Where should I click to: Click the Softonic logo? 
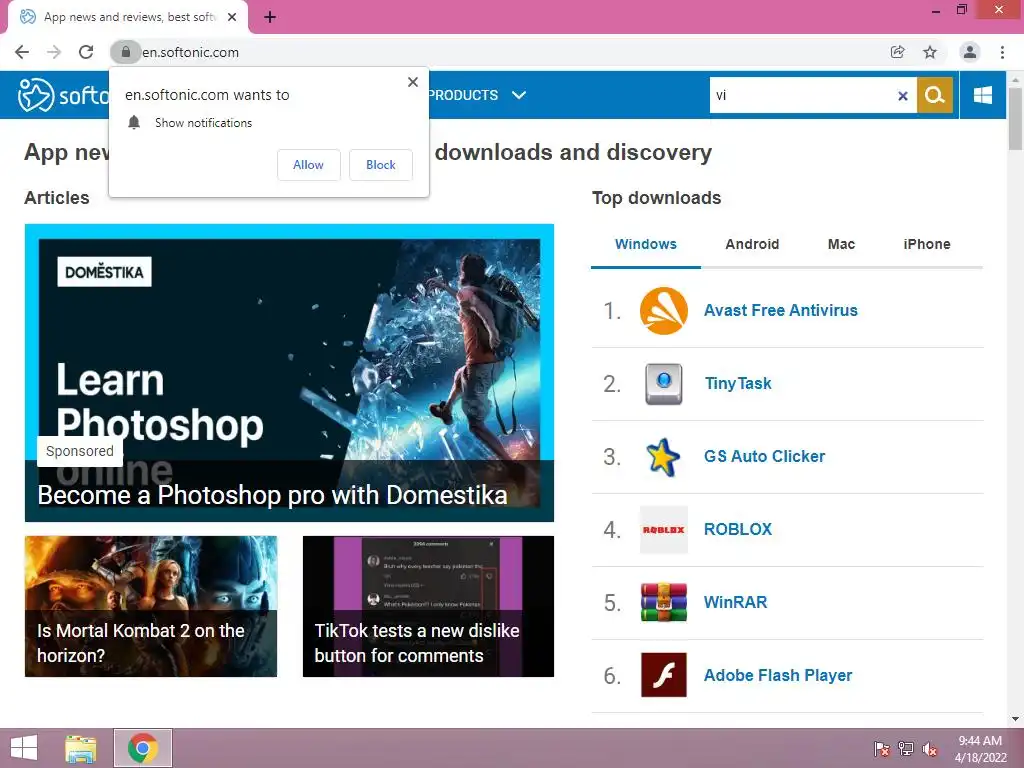tap(63, 95)
